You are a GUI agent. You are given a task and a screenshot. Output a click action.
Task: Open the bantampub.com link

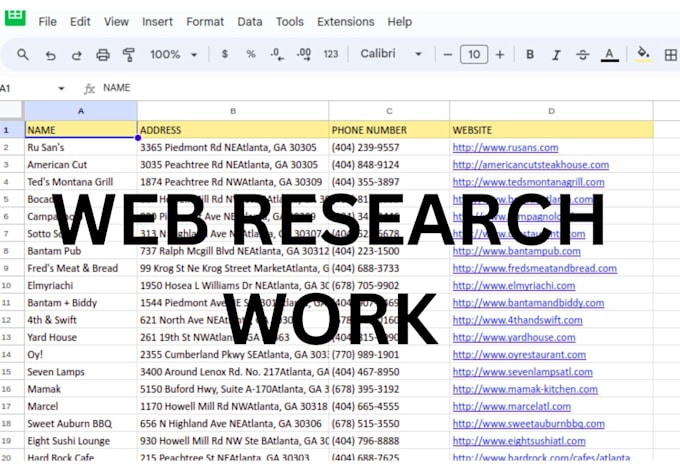[x=517, y=251]
